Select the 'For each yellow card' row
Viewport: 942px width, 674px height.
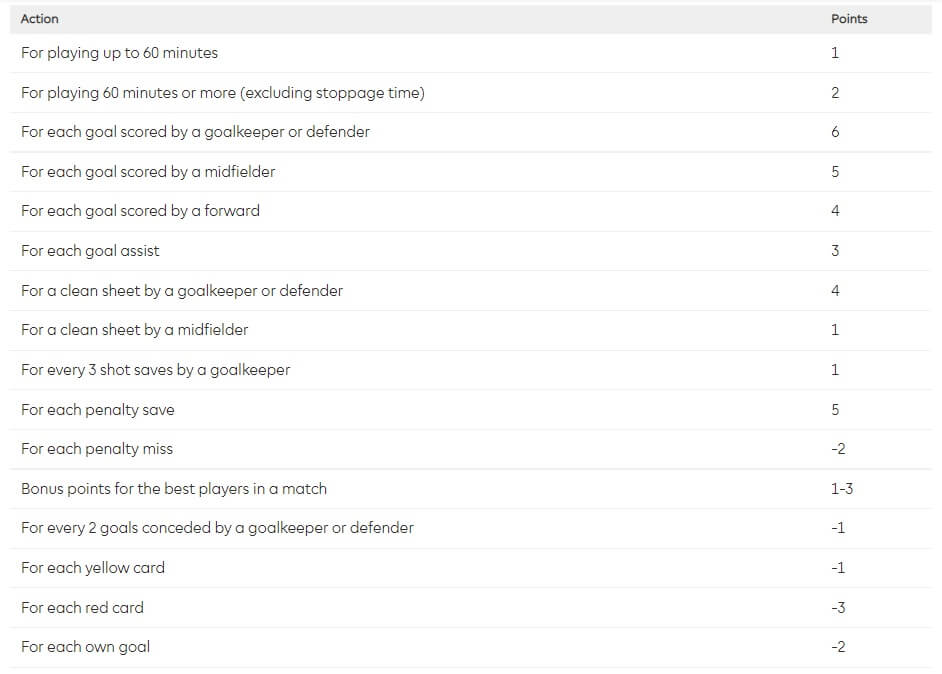pos(470,568)
